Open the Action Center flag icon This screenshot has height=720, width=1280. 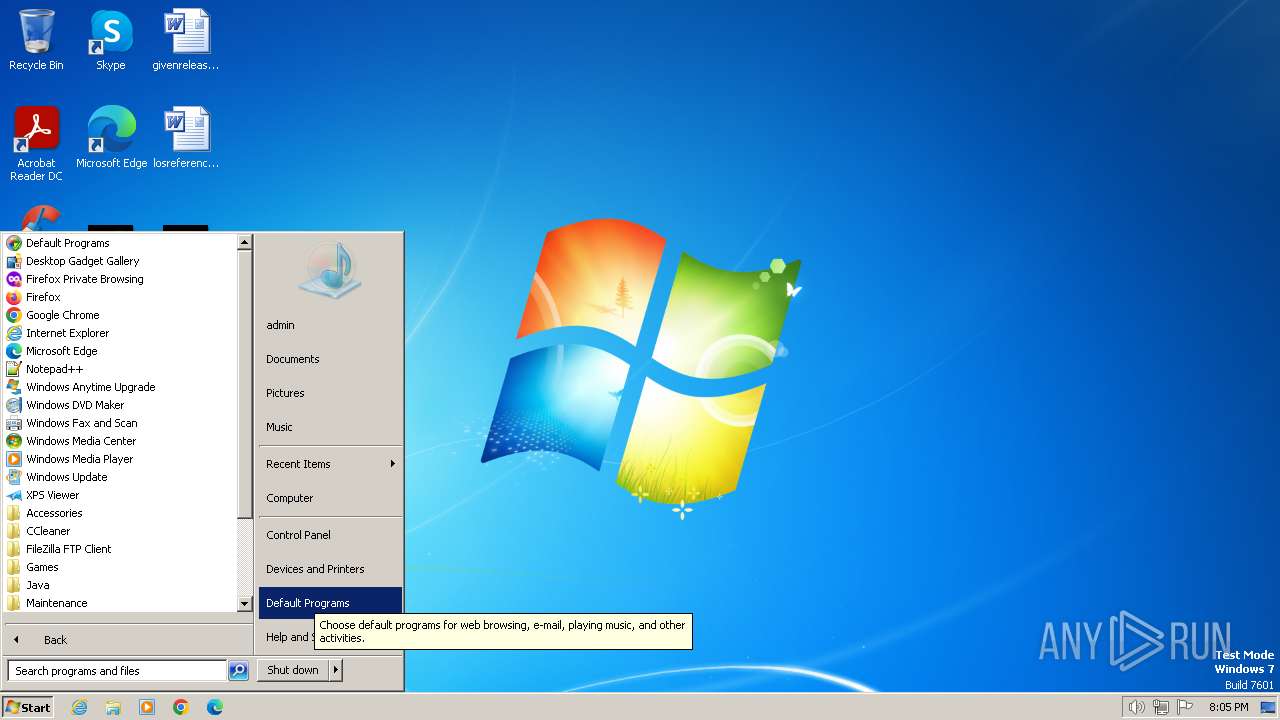[x=1185, y=707]
